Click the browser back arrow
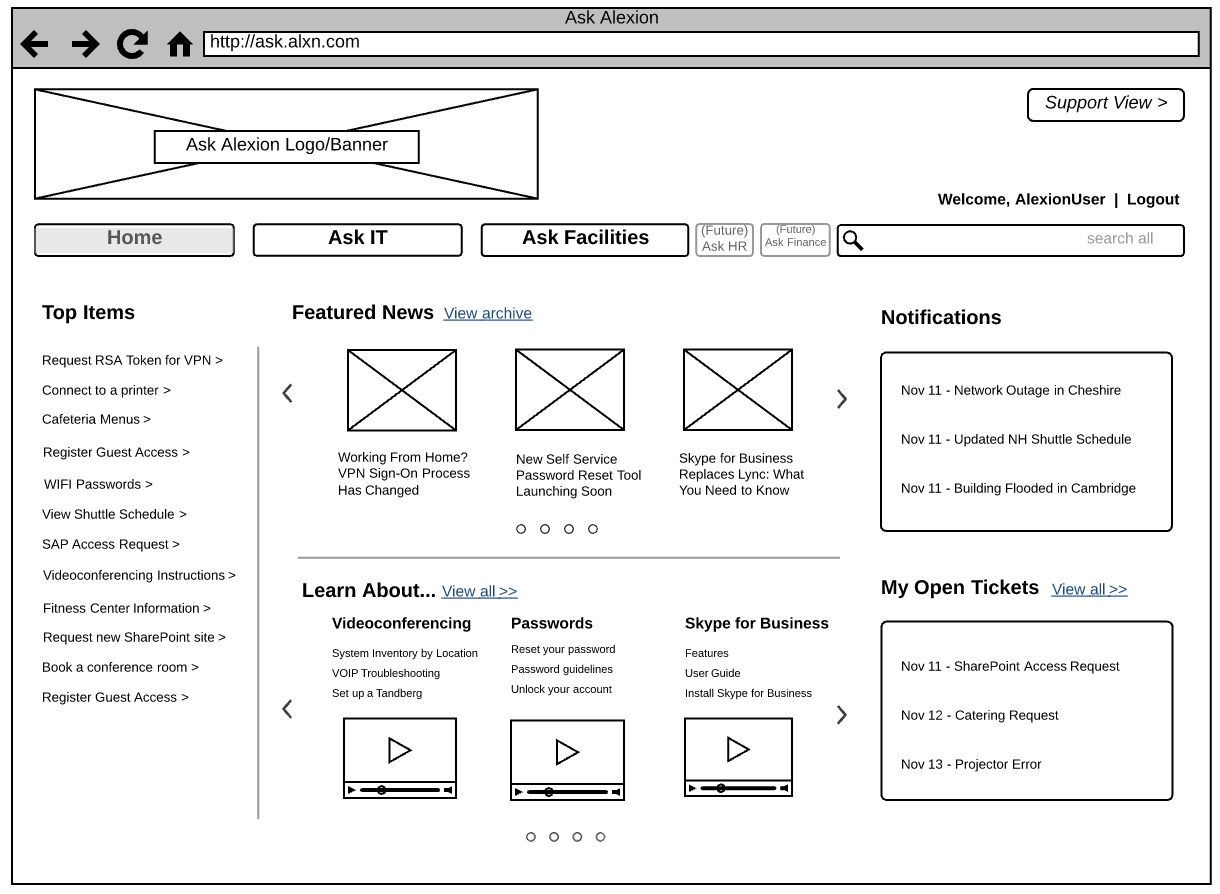 tap(35, 44)
